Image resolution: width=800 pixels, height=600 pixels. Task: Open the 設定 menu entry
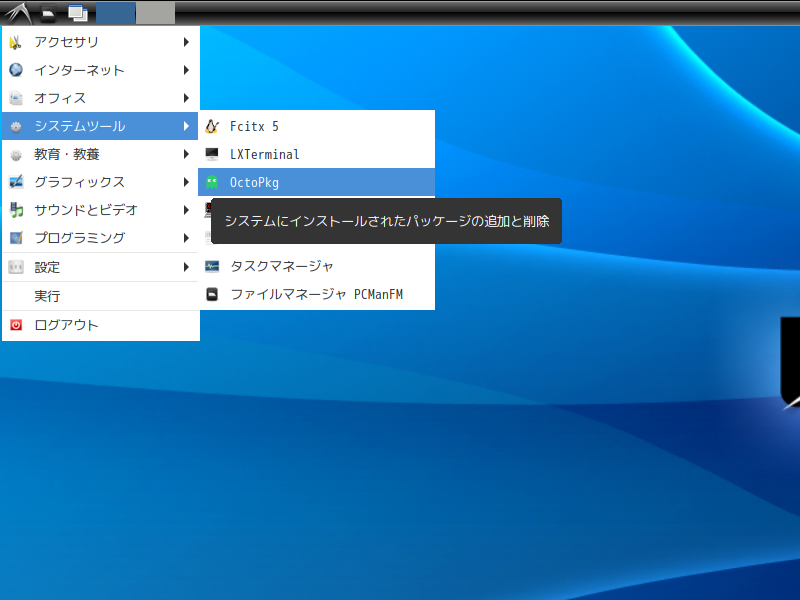click(100, 267)
